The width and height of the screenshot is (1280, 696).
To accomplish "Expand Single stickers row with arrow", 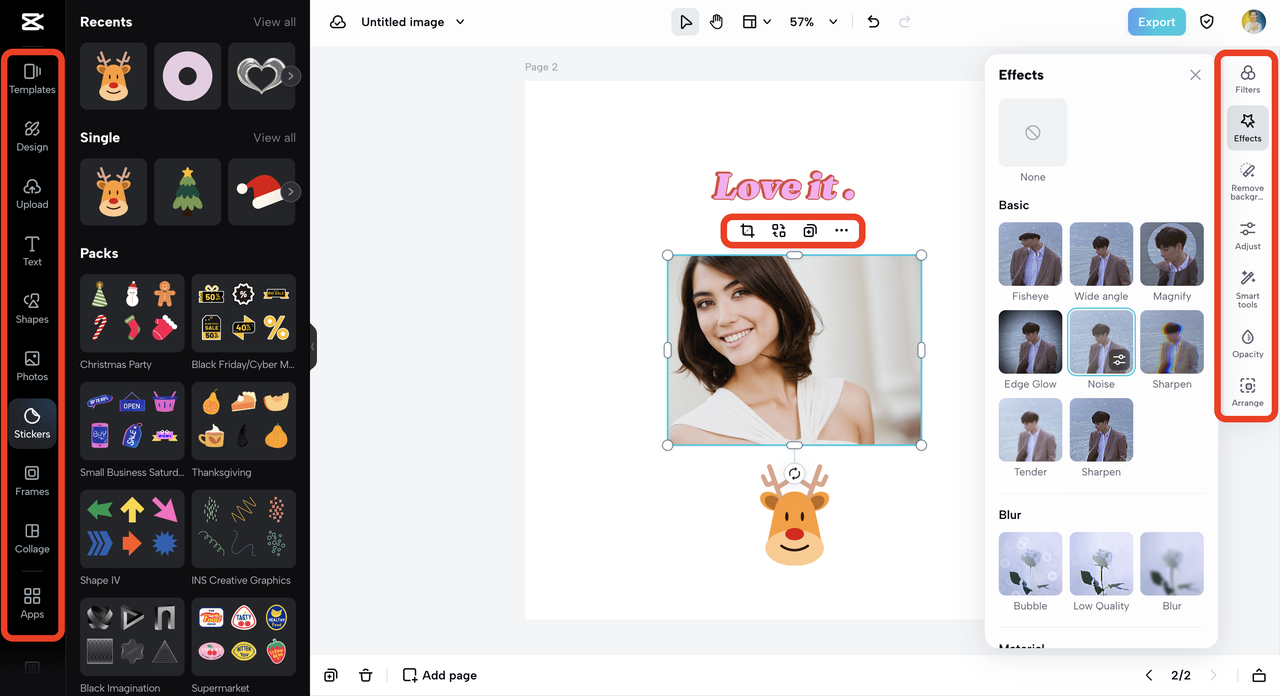I will (291, 192).
